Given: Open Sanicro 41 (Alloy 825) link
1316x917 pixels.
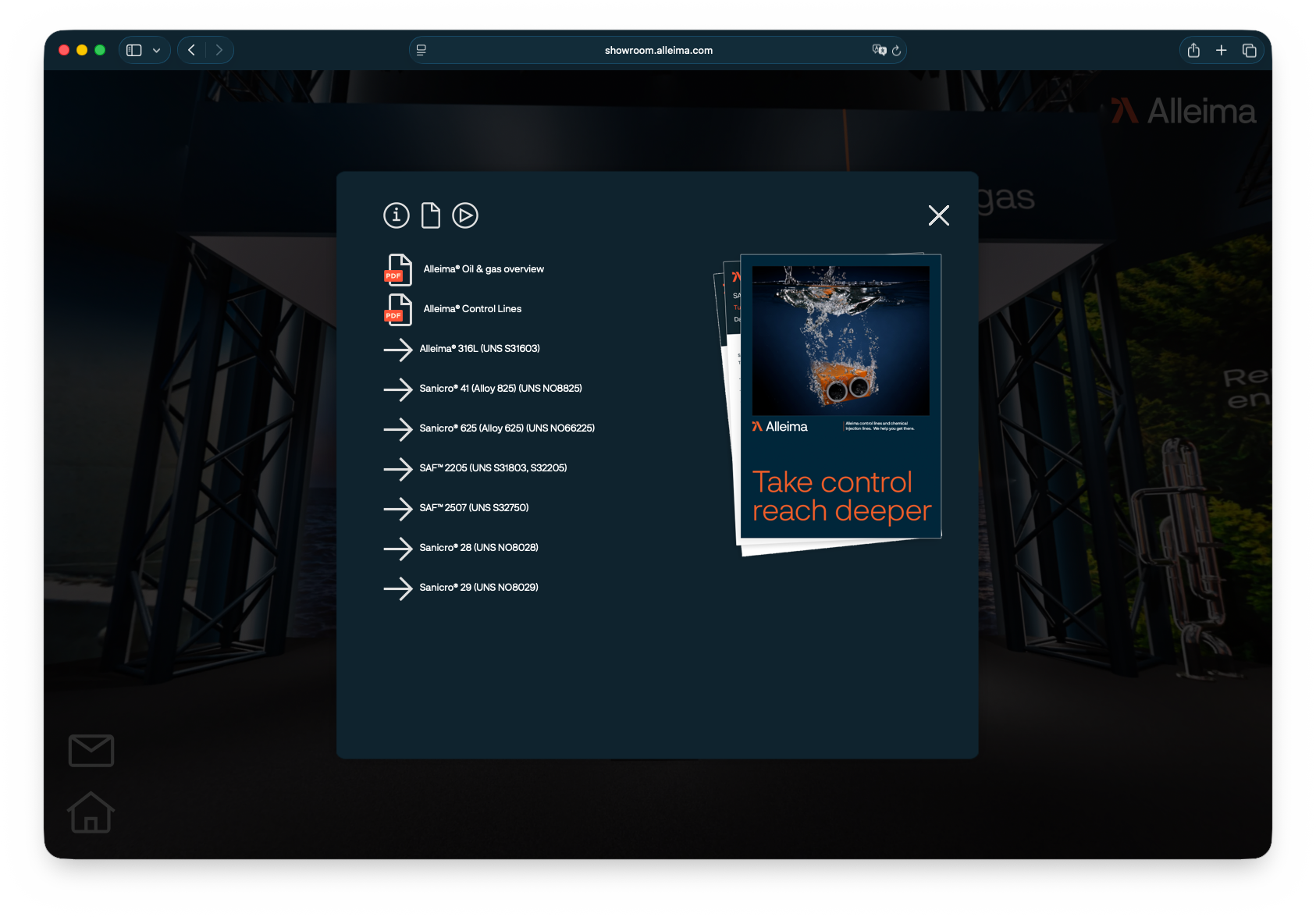Looking at the screenshot, I should click(500, 389).
